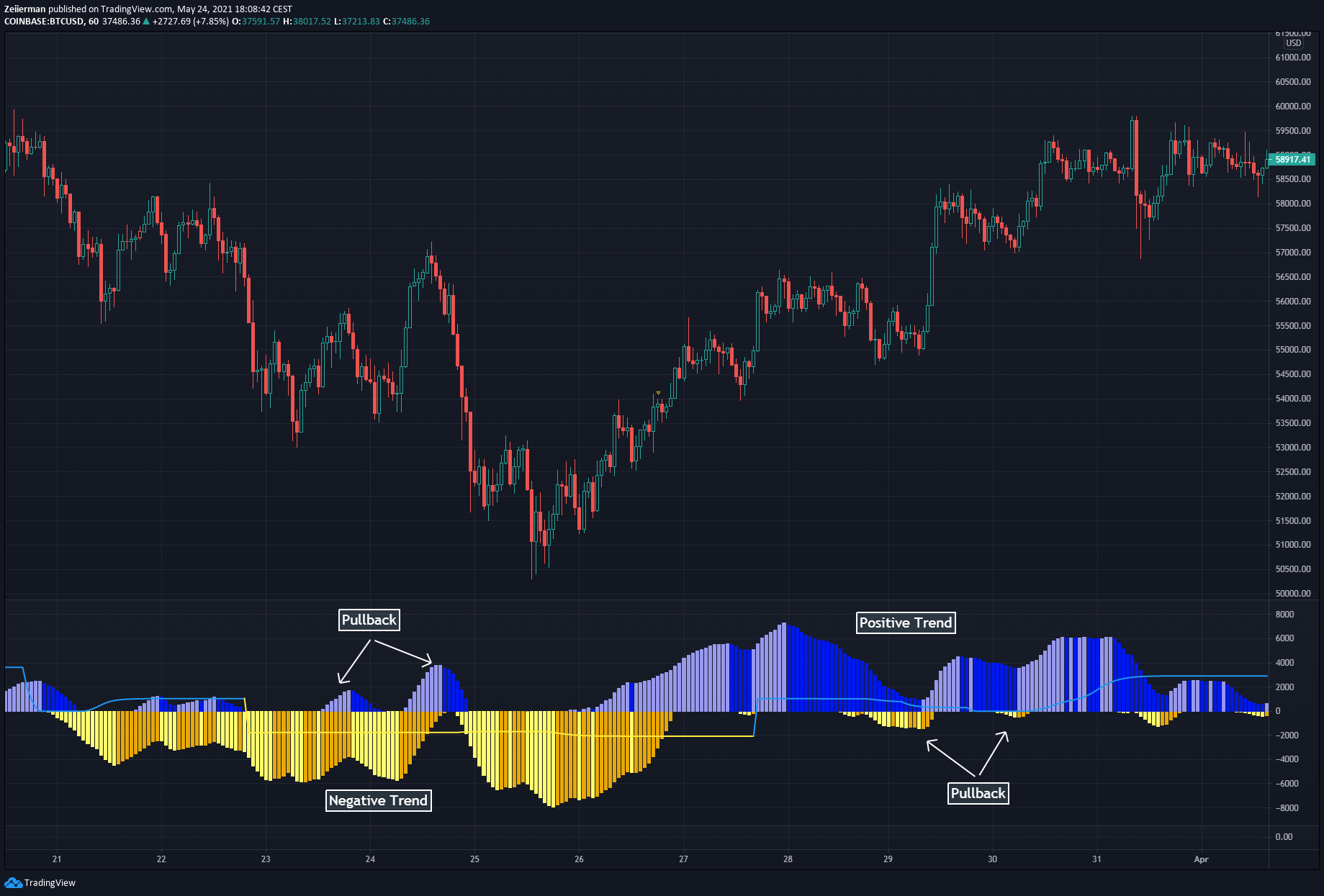Screen dimensions: 1324x896
Task: Click the -8000 level on indicator scale
Action: pos(1287,808)
